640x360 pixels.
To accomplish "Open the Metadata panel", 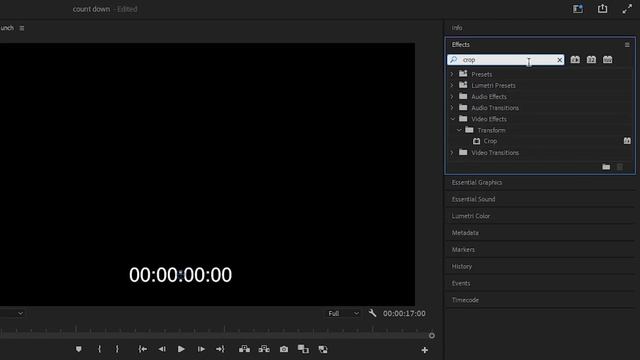I will point(465,233).
